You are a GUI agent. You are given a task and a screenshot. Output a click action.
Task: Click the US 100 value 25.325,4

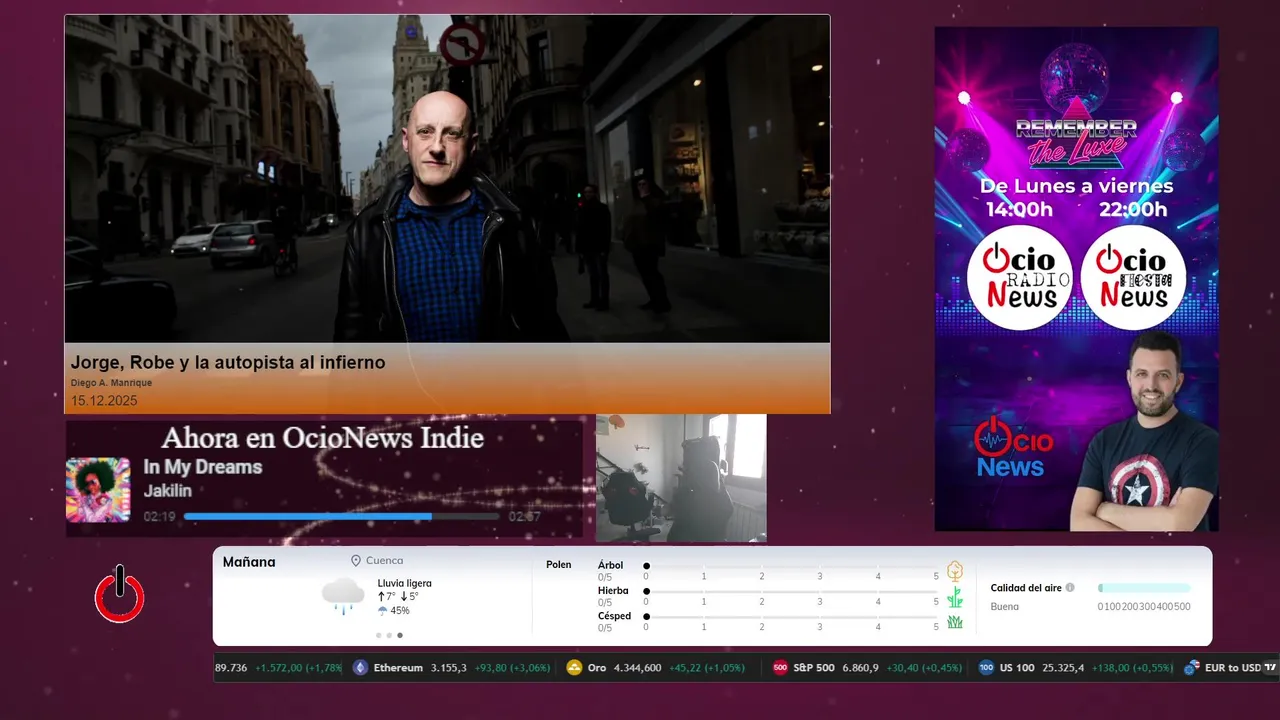pos(1063,668)
